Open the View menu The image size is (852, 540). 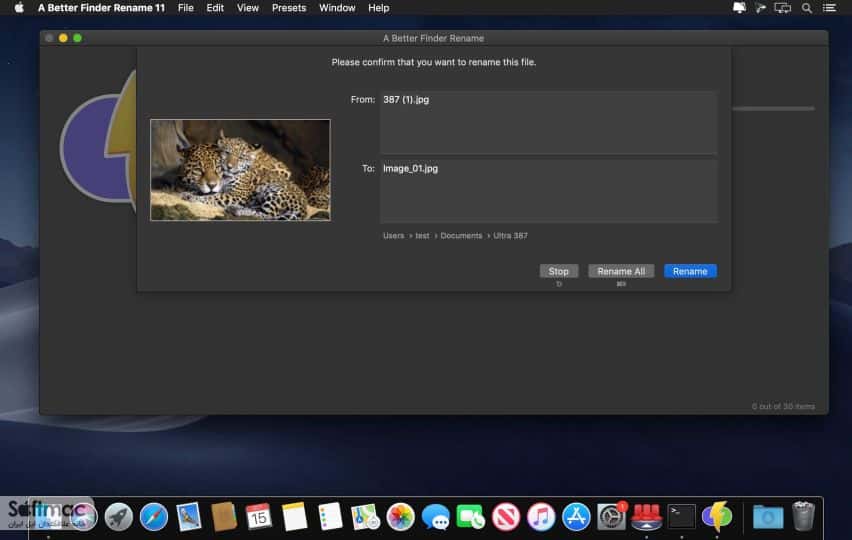tap(248, 8)
